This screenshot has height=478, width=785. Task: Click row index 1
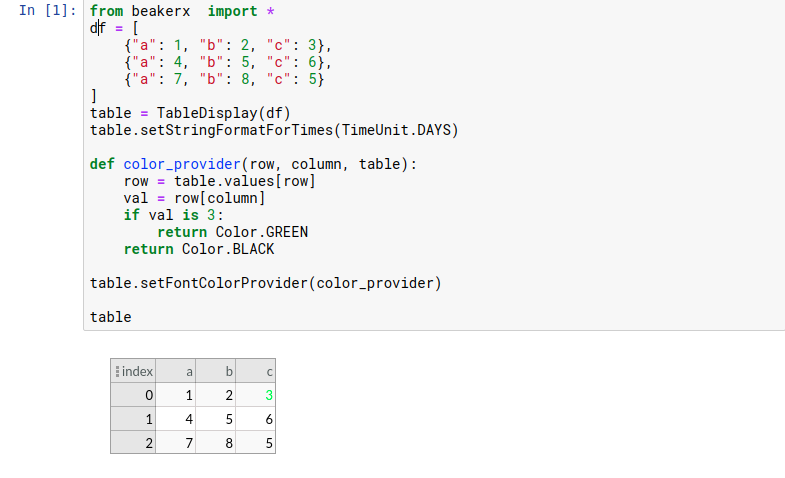(x=133, y=419)
